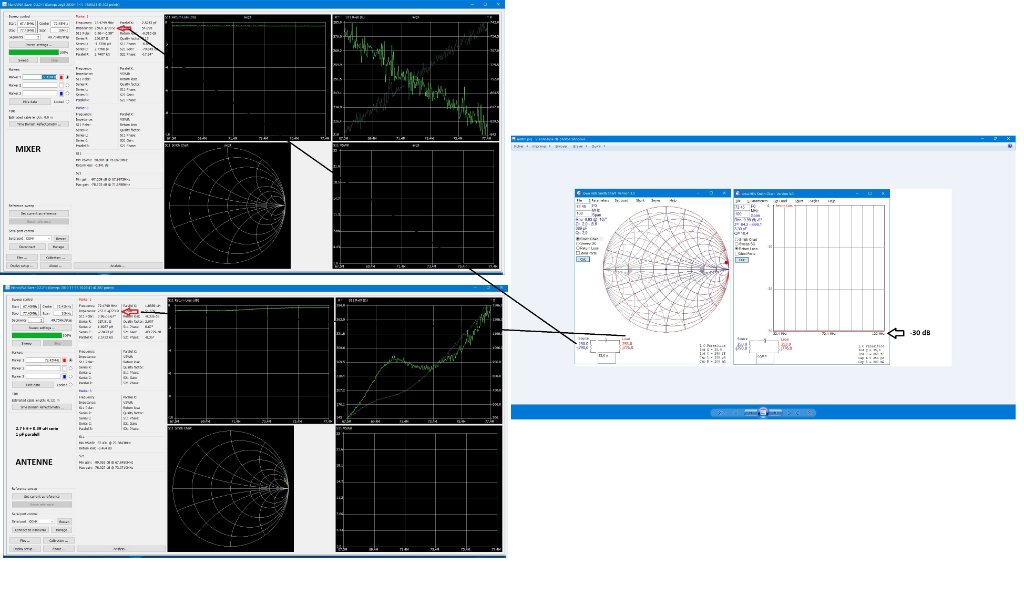Open Sweep settings in ANTENNE window
Viewport: 1024px width, 595px height.
coord(42,328)
